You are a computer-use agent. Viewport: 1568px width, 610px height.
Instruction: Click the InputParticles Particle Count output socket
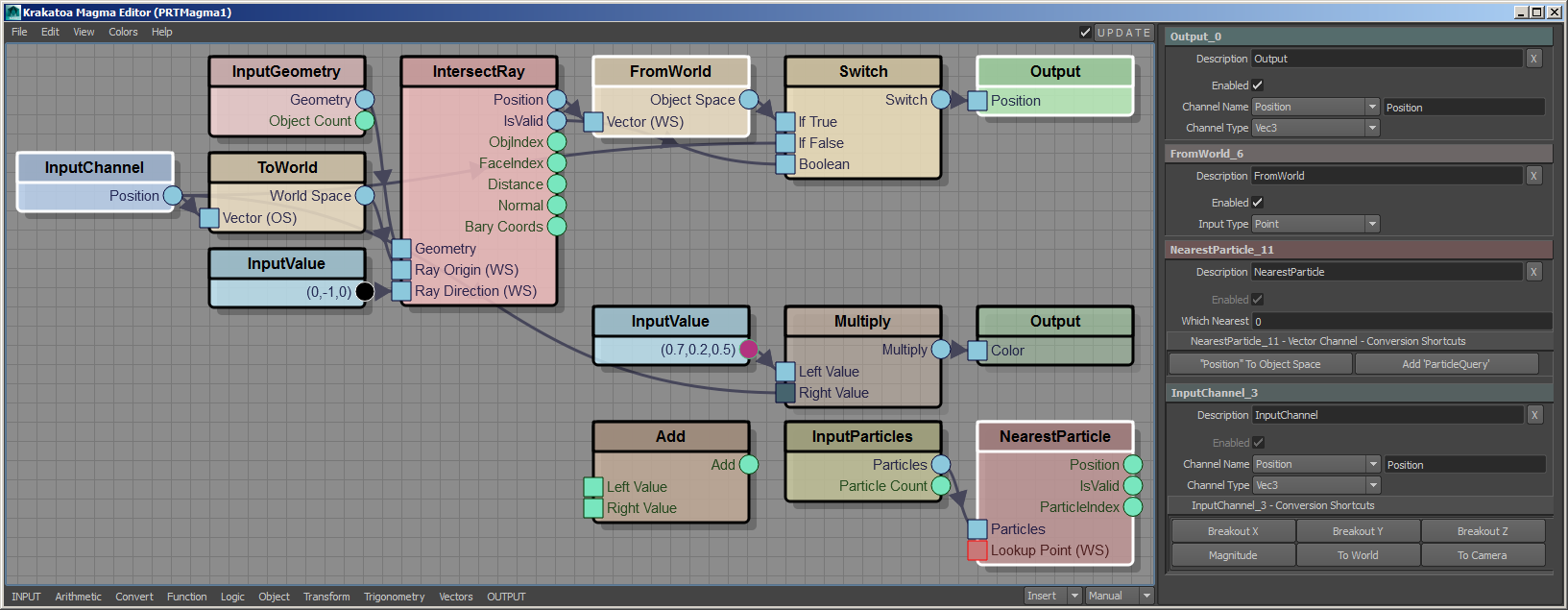point(941,486)
